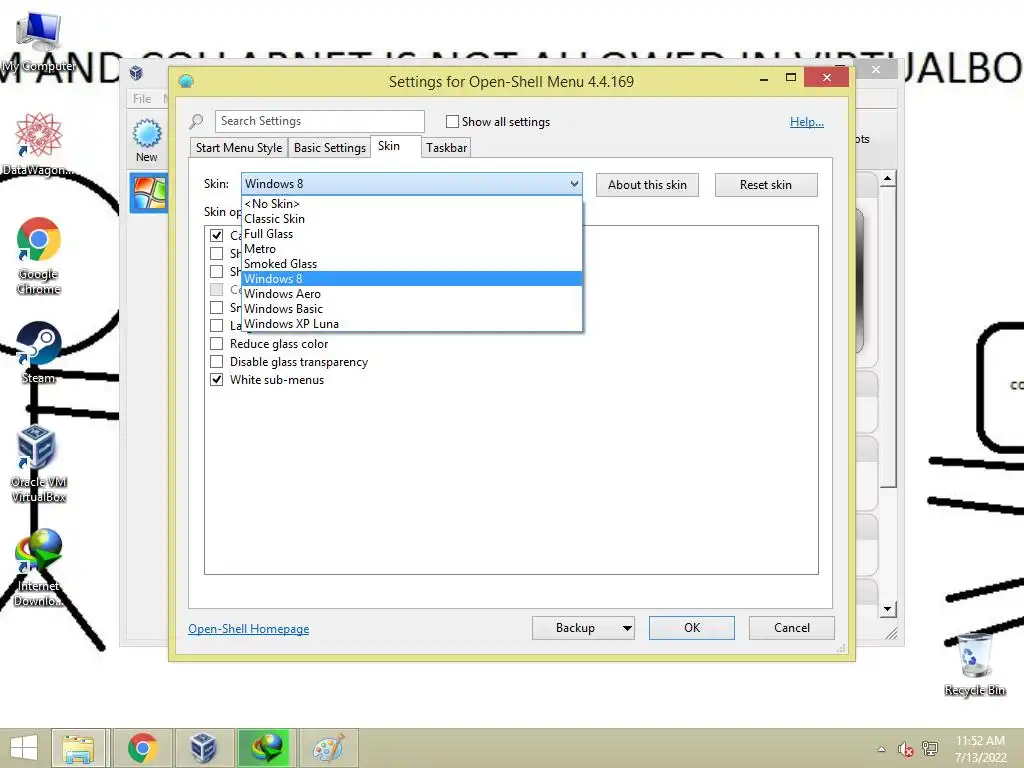Click Reset skin button
This screenshot has height=768, width=1024.
[765, 185]
